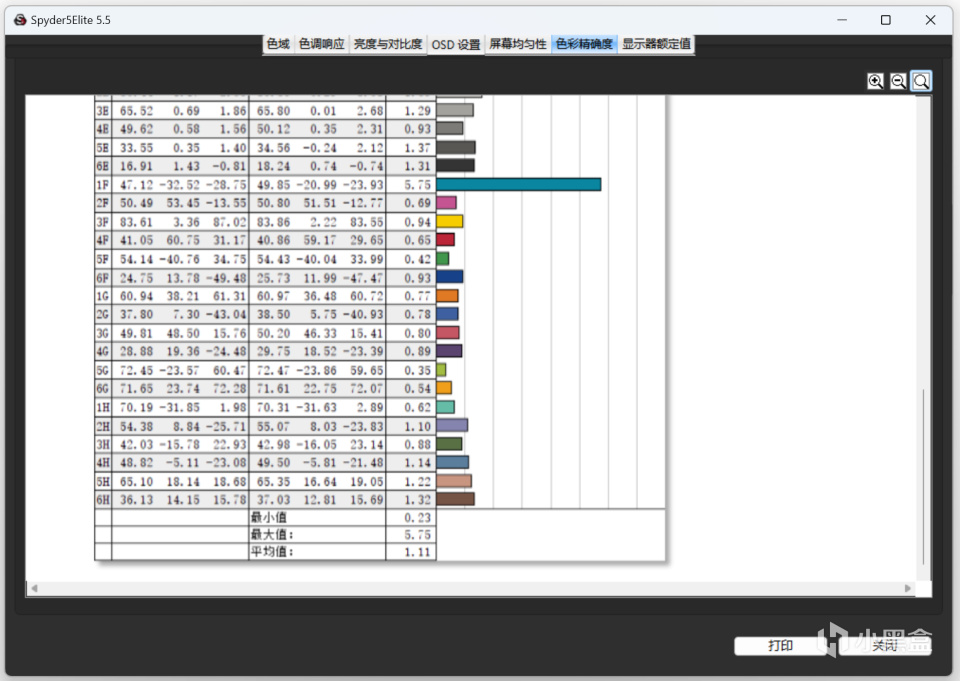This screenshot has height=681, width=960.
Task: Click value 72.45 in row 5G
Action: (136, 370)
